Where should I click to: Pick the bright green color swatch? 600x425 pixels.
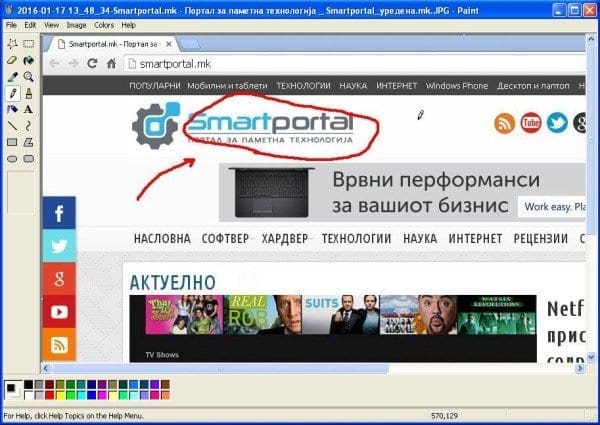[x=71, y=395]
